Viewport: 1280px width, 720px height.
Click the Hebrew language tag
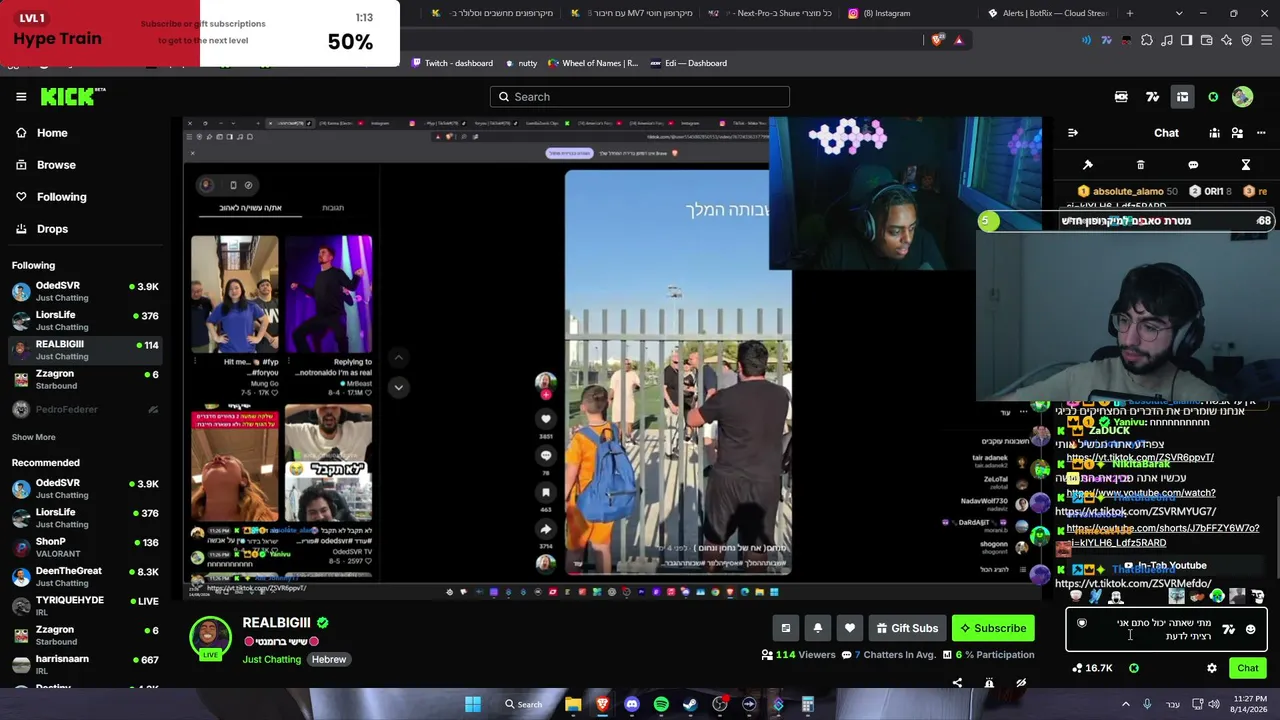point(329,659)
